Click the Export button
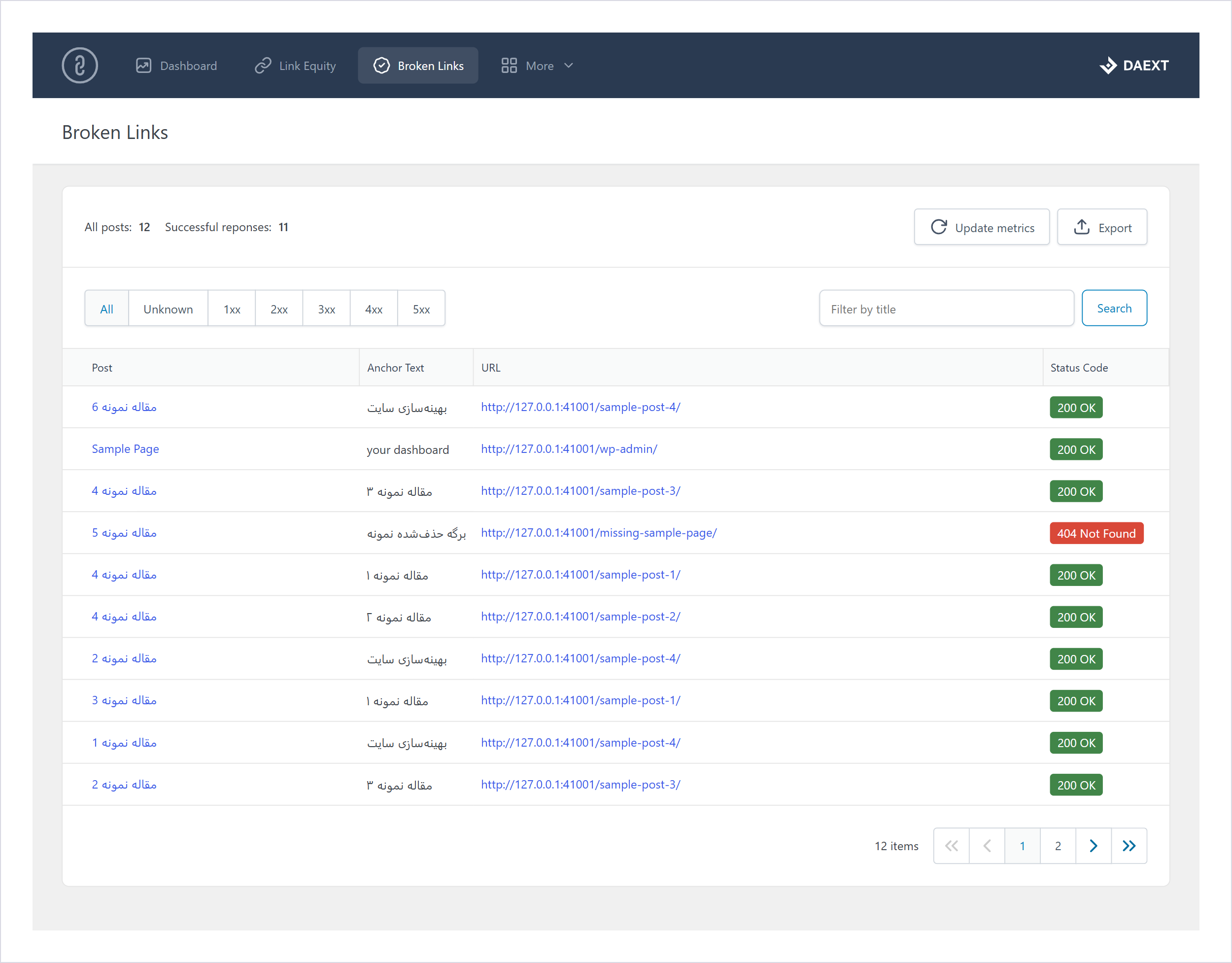 pos(1102,227)
